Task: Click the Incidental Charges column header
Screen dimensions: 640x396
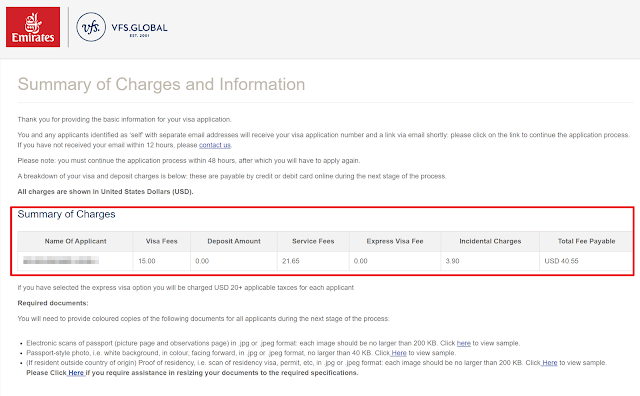Action: 490,241
